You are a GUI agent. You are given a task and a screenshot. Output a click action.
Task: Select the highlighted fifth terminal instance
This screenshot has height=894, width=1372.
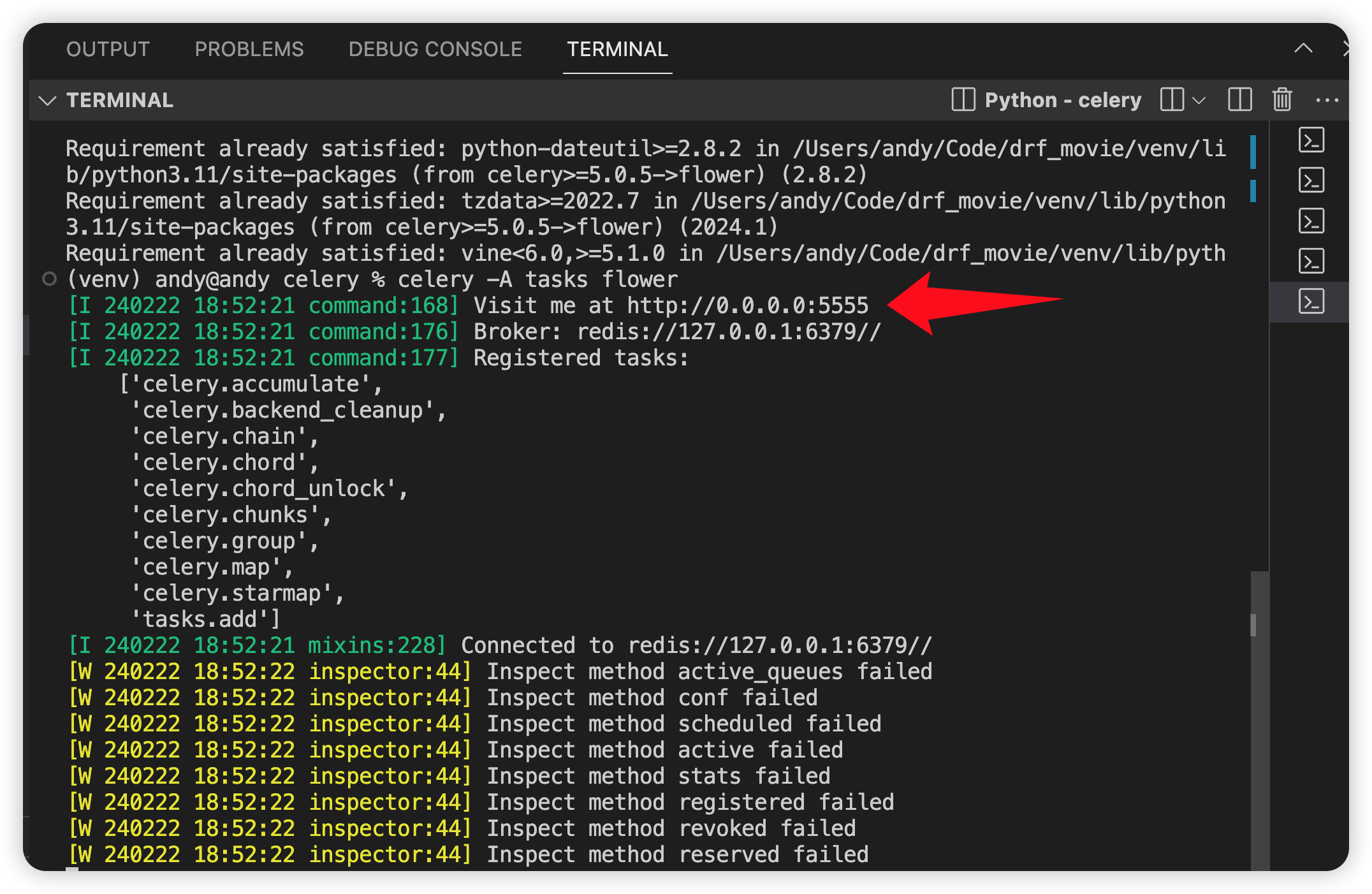(x=1311, y=301)
